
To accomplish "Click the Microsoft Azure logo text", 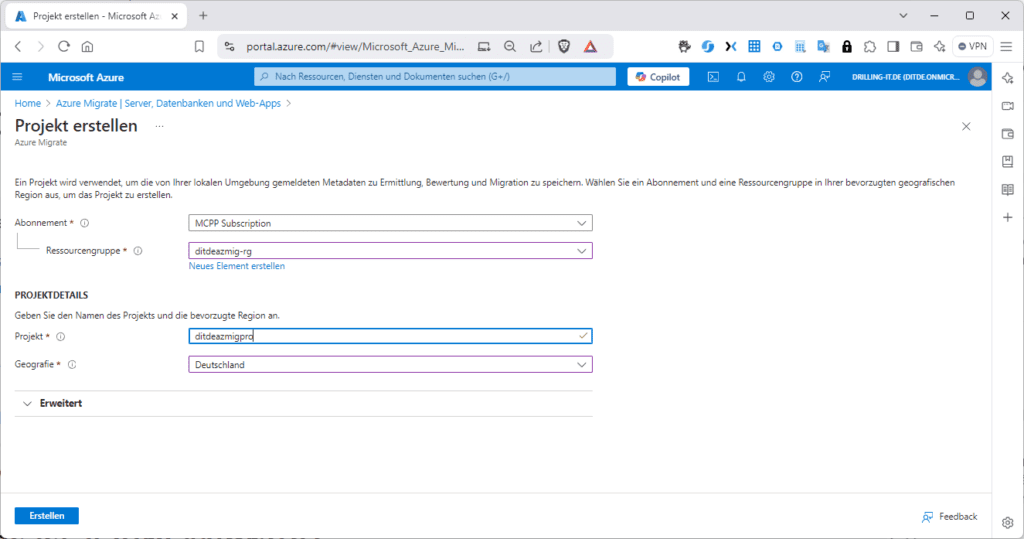I will (x=86, y=77).
